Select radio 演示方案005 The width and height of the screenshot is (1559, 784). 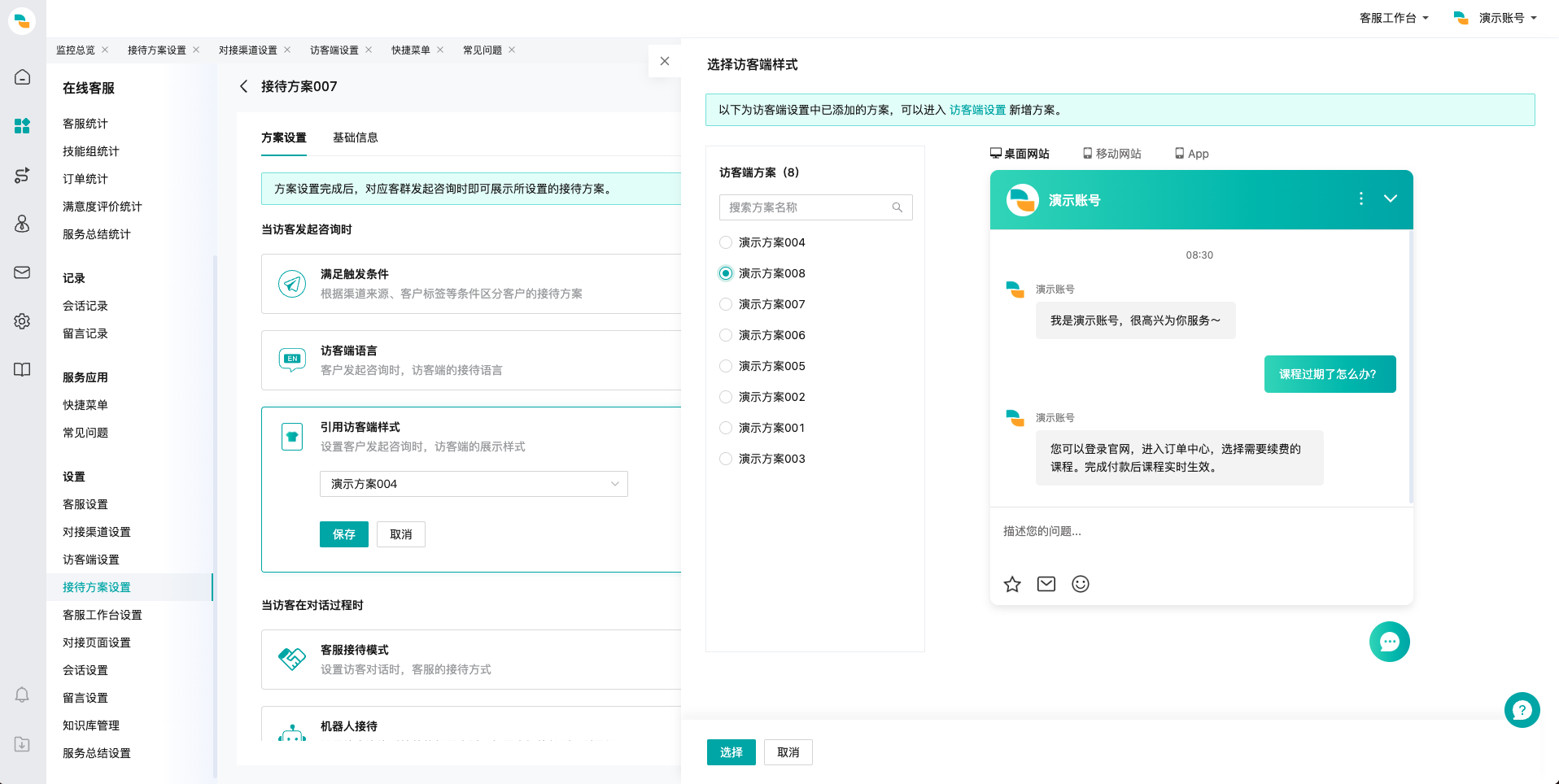coord(726,366)
